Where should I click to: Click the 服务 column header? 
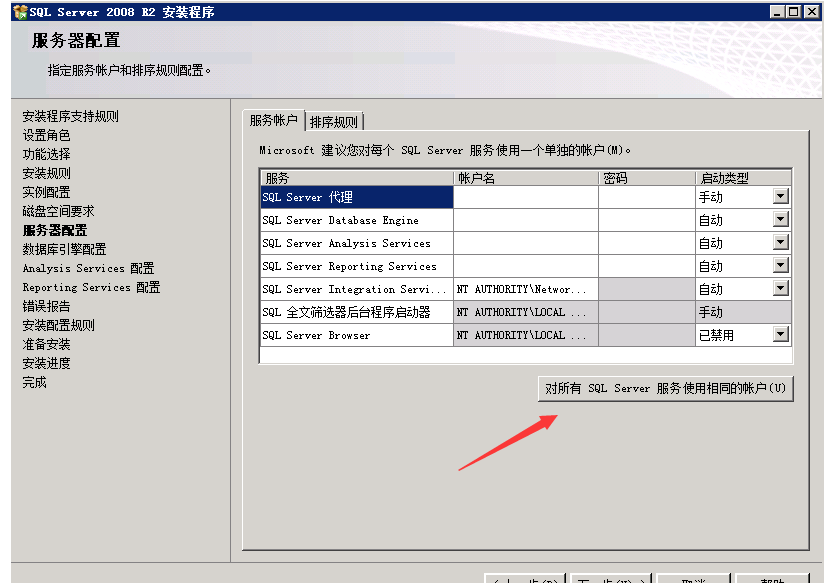(x=357, y=178)
